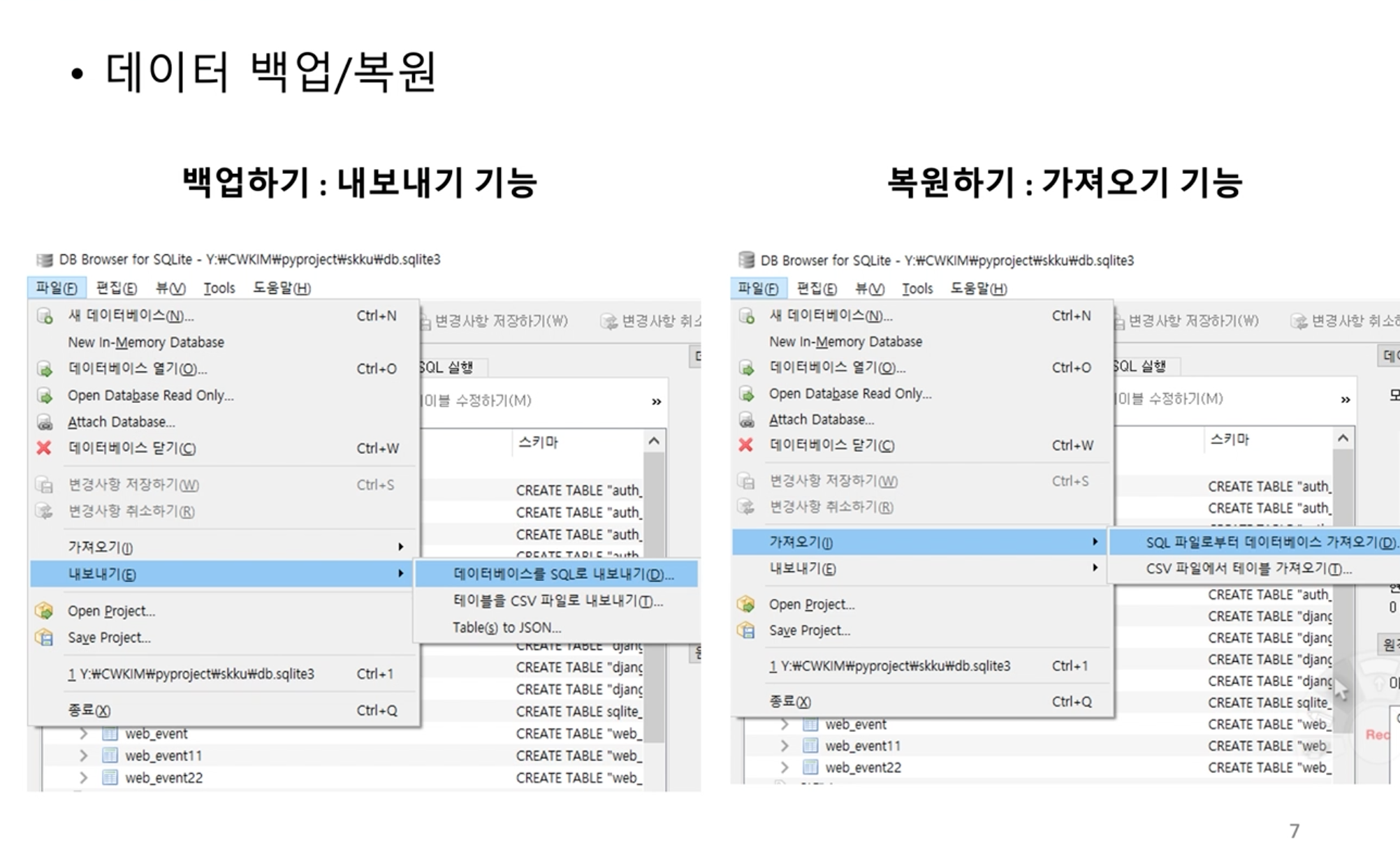
Task: Choose Import database from SQL file entry
Action: coord(1270,543)
